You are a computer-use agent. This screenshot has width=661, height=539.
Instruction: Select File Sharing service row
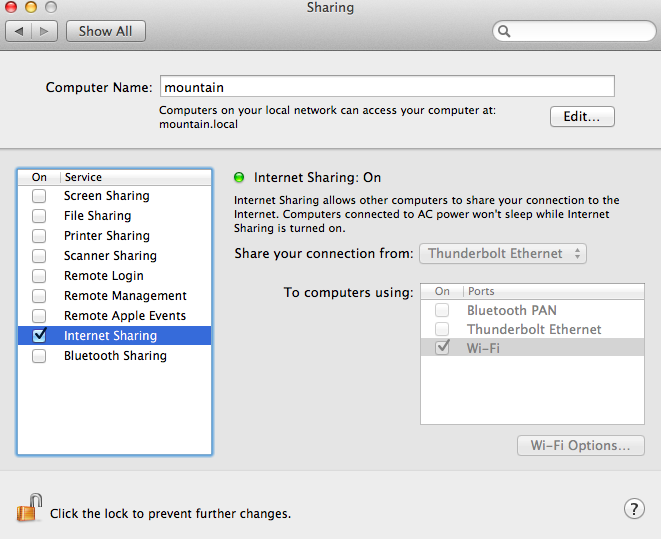pyautogui.click(x=114, y=216)
